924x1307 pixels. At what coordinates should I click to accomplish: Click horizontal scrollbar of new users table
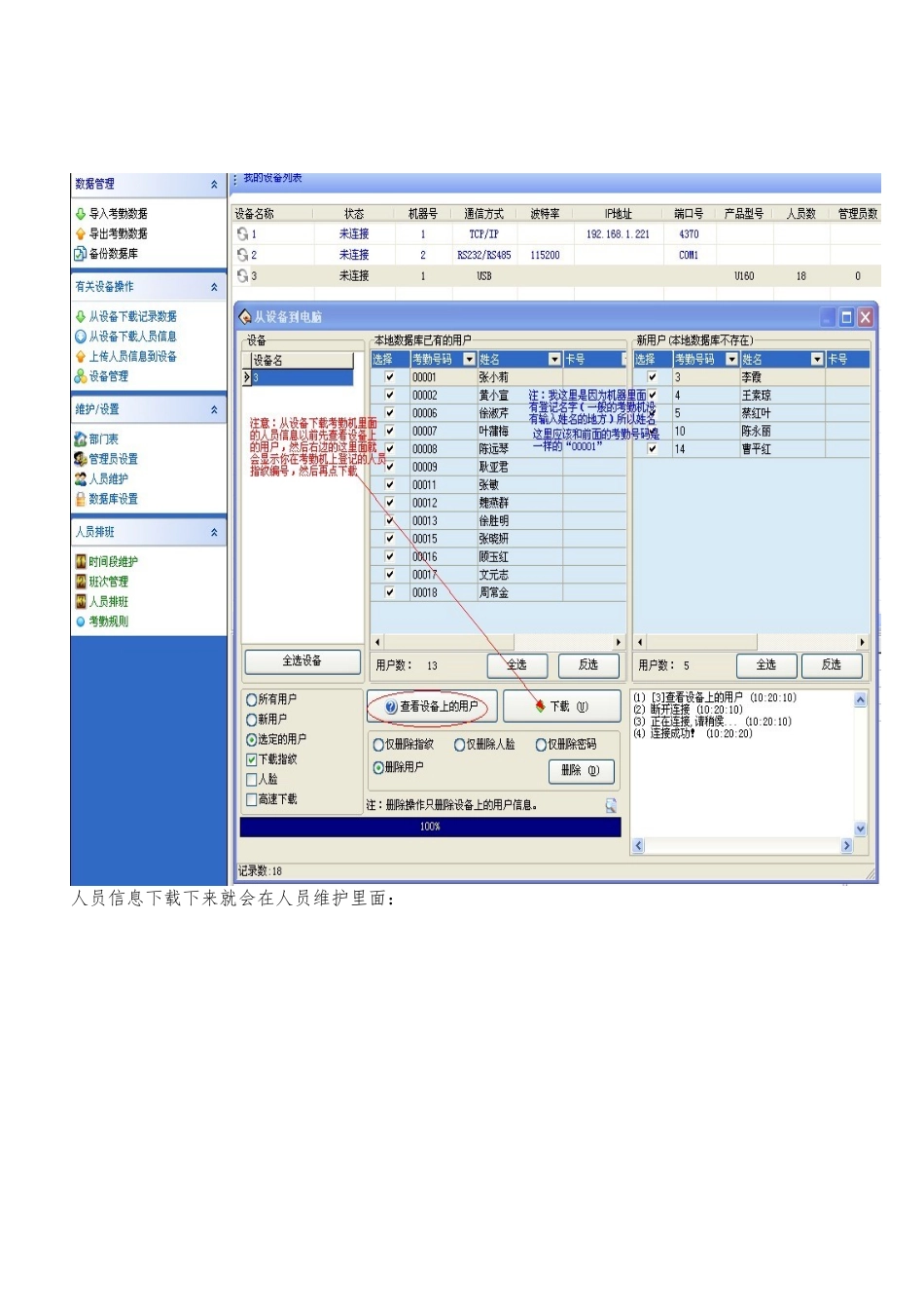coord(750,642)
